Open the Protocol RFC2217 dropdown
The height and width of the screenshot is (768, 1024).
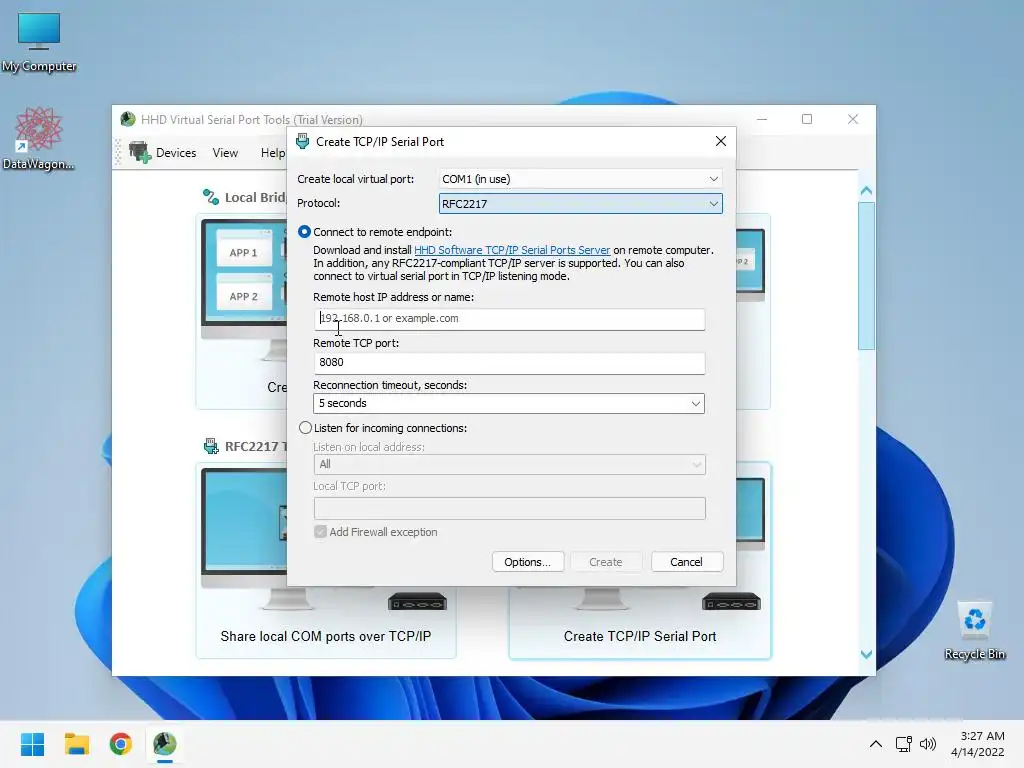[x=581, y=204]
